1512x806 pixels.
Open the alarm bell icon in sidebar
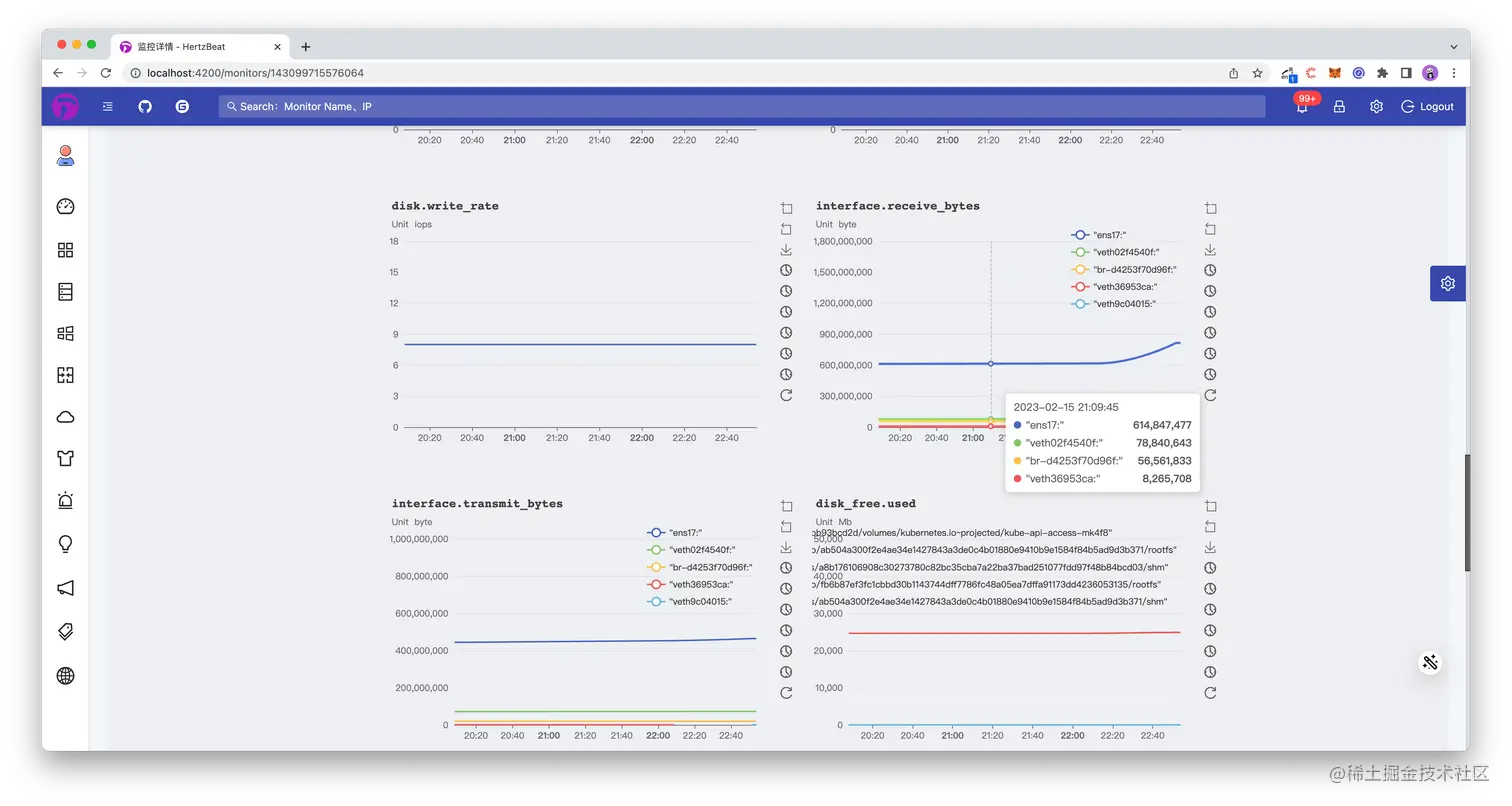click(66, 501)
